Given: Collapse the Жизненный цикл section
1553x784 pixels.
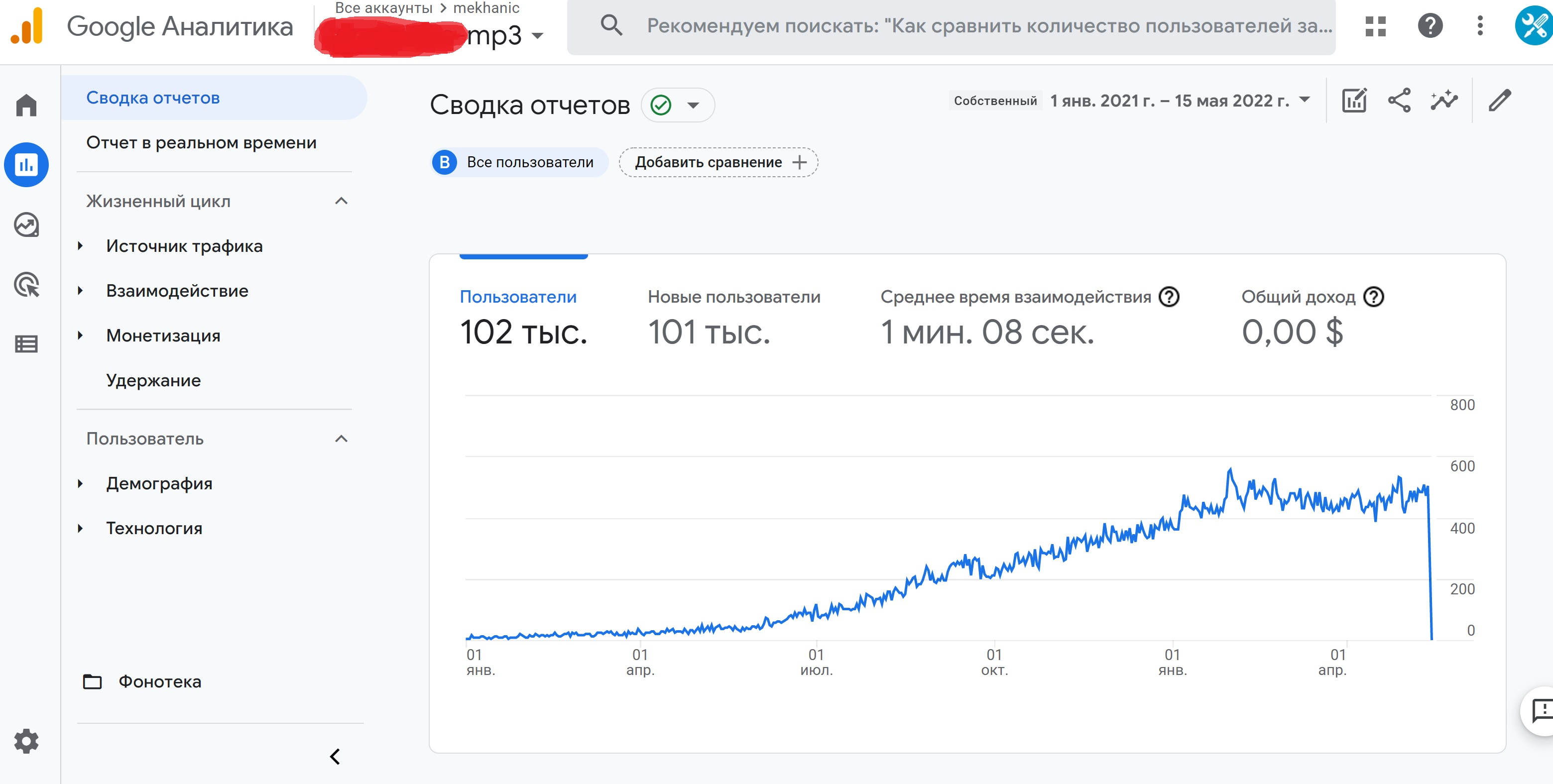Looking at the screenshot, I should click(x=341, y=201).
